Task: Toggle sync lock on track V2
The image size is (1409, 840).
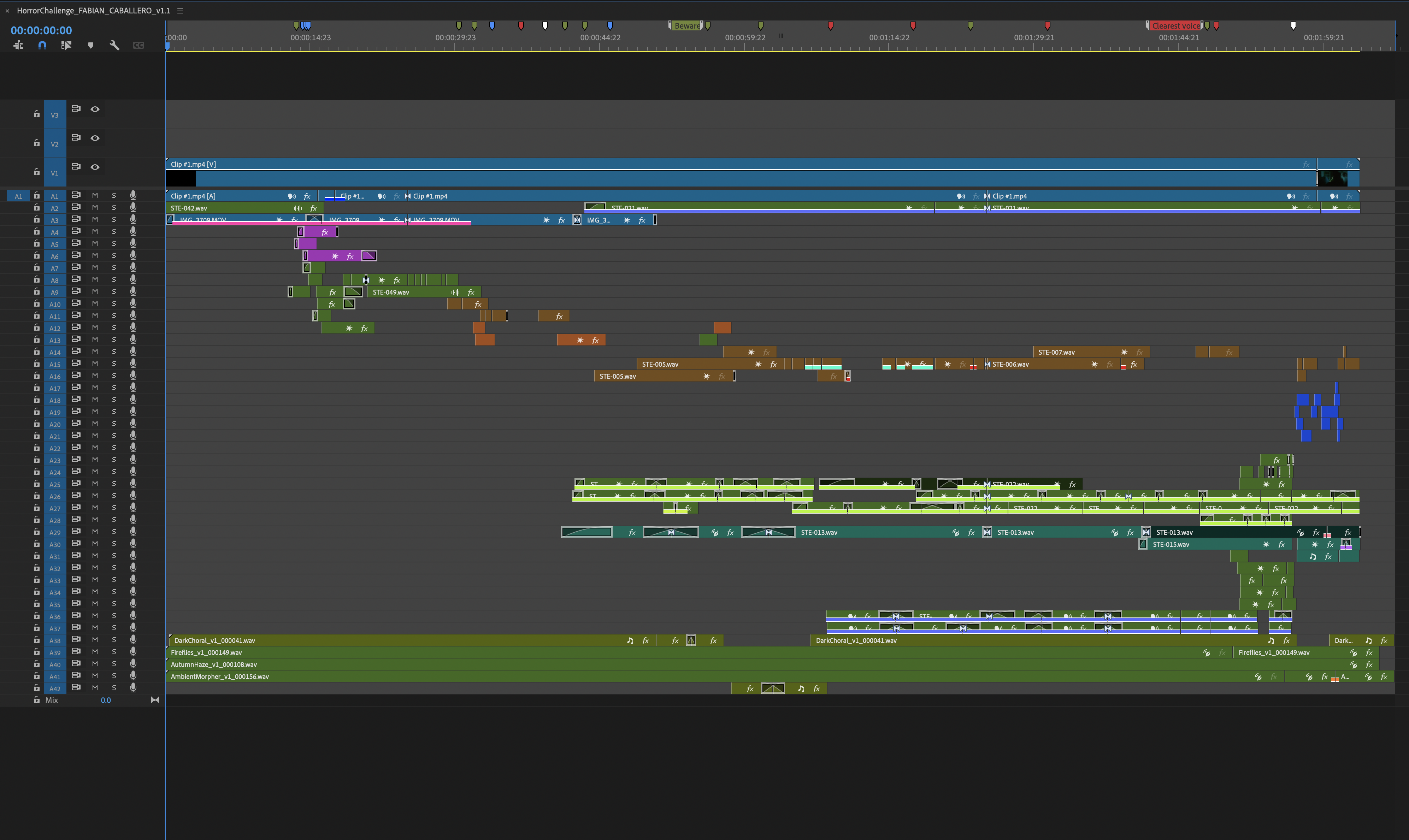Action: point(76,137)
